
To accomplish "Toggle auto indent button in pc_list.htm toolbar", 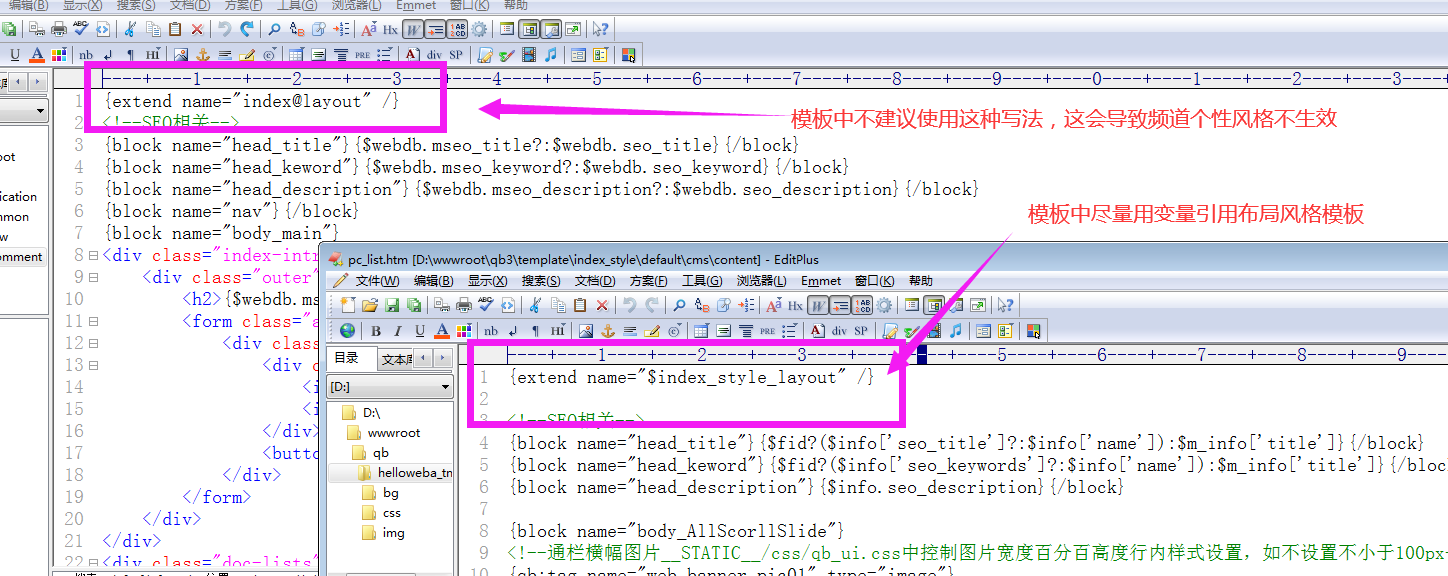I will pos(839,305).
